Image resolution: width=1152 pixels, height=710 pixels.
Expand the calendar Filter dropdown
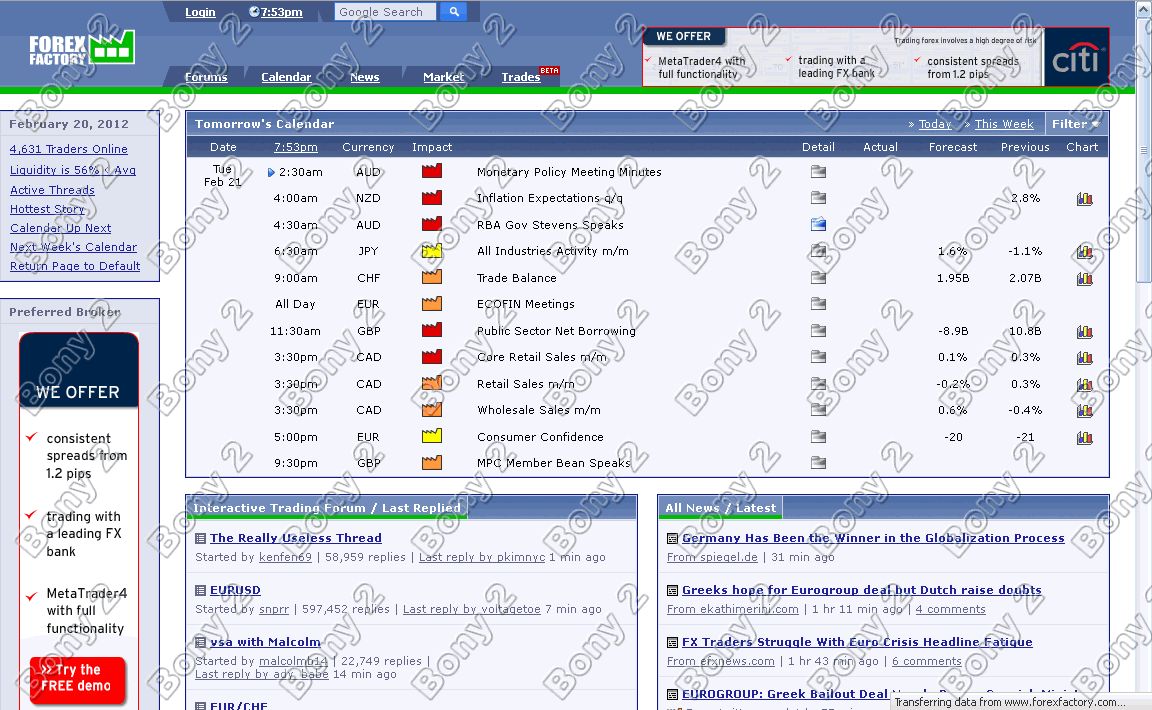point(1075,124)
